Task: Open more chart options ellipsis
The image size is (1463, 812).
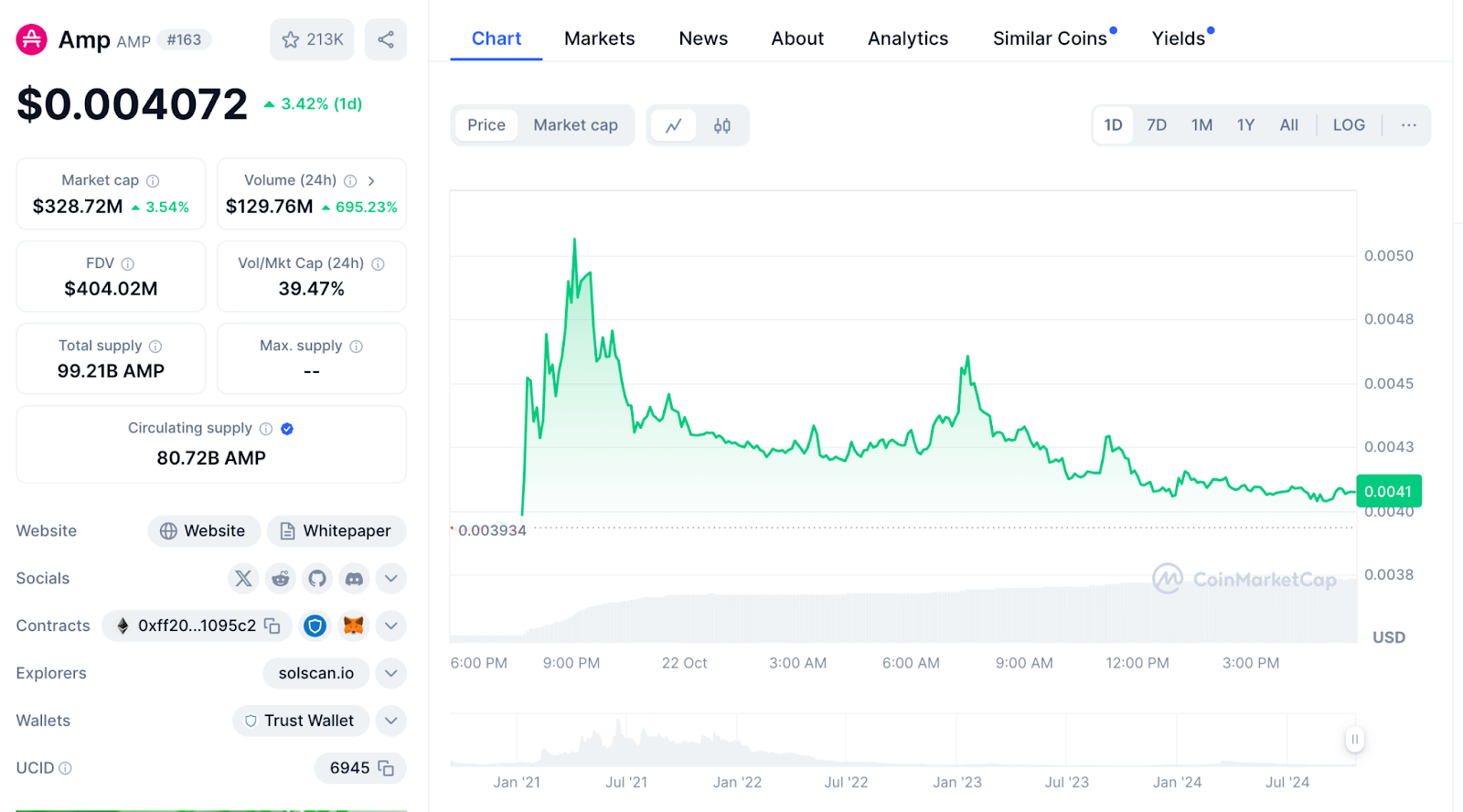Action: (x=1409, y=125)
